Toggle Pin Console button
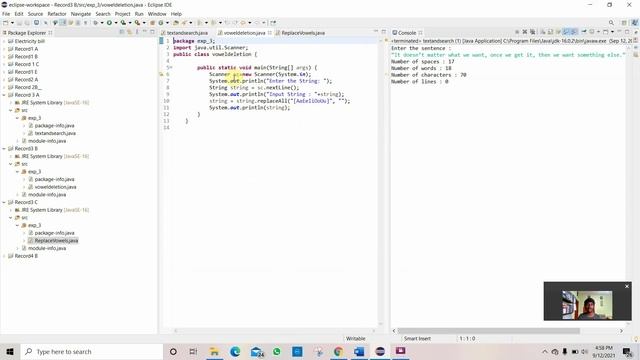This screenshot has width=640, height=360. tap(584, 32)
